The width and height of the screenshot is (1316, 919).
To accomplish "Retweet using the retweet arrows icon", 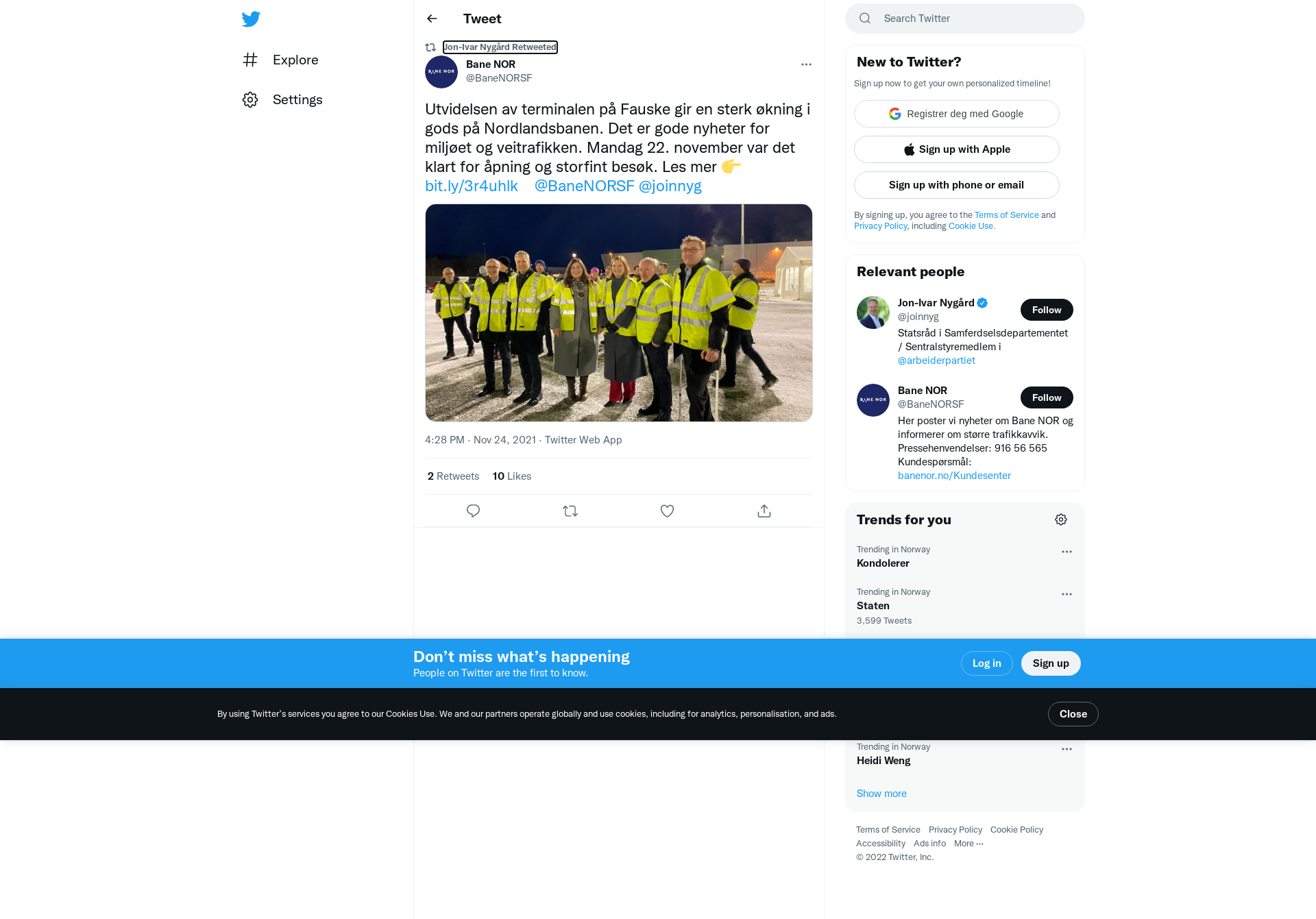I will tap(570, 511).
